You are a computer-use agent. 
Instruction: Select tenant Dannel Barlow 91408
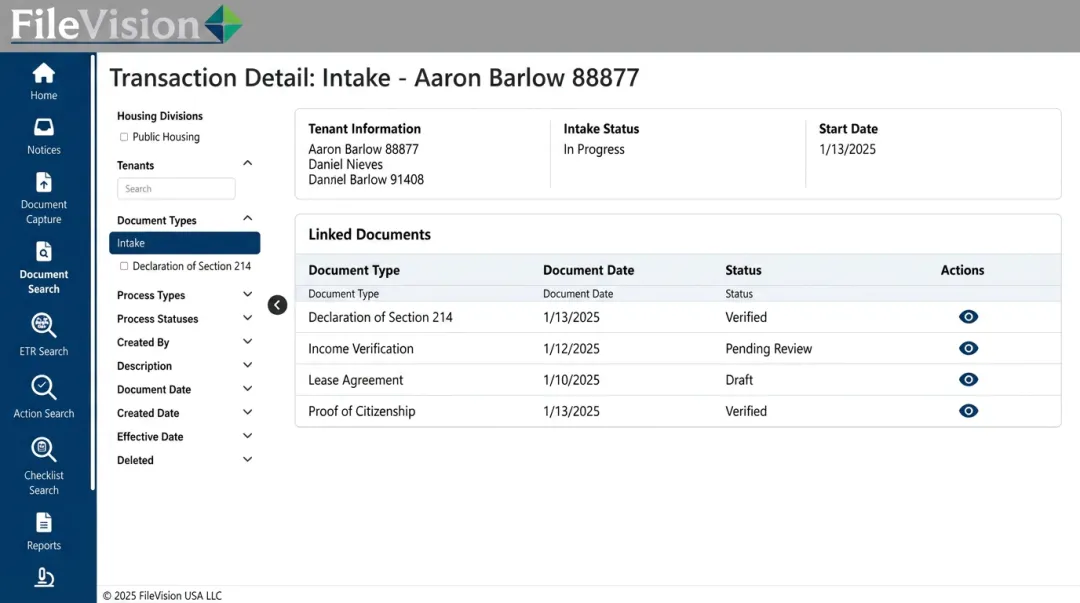(x=366, y=179)
